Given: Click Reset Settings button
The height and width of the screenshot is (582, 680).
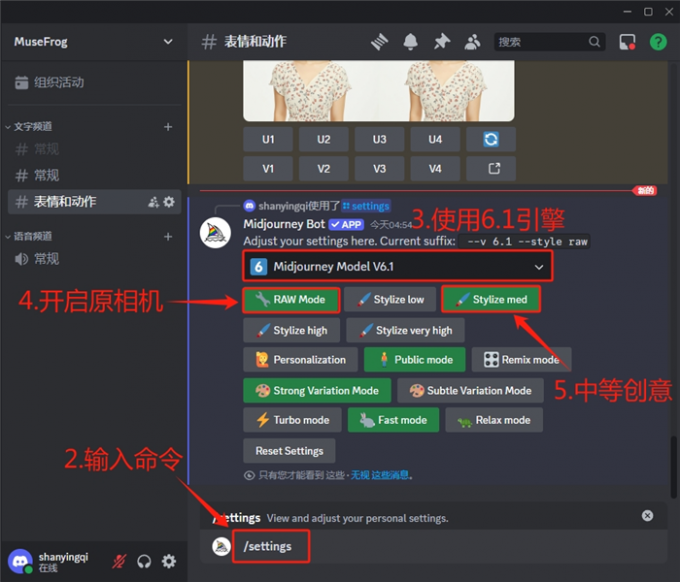Looking at the screenshot, I should [289, 451].
